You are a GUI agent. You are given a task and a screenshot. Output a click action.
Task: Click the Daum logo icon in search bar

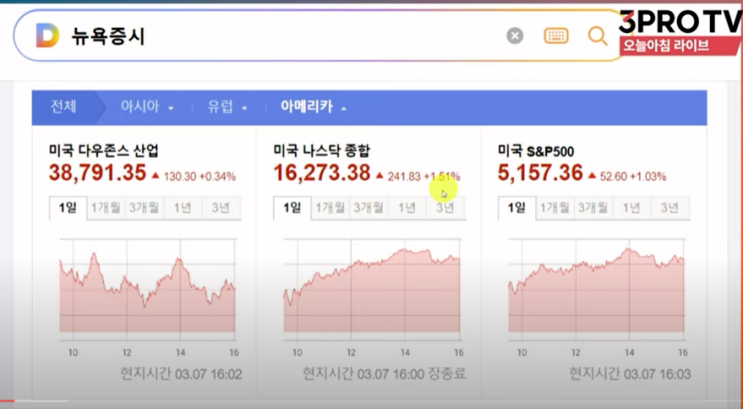[47, 36]
